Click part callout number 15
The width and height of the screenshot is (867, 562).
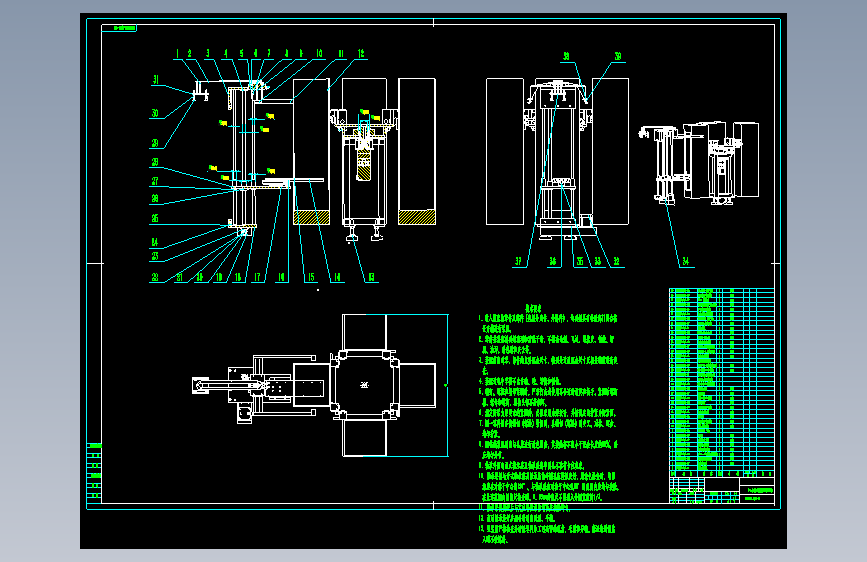tap(311, 278)
